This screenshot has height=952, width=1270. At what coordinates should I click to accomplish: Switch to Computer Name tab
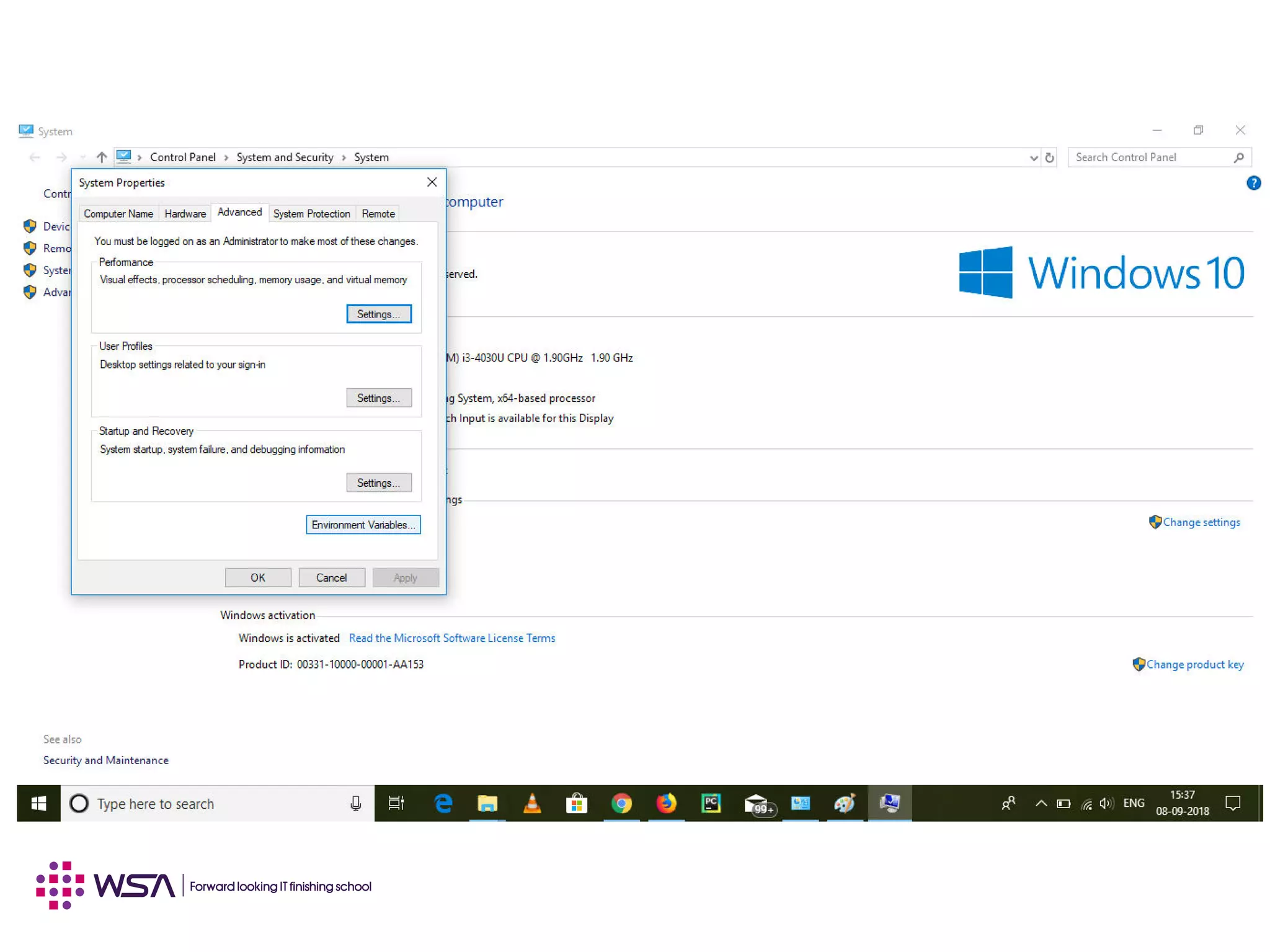tap(118, 213)
